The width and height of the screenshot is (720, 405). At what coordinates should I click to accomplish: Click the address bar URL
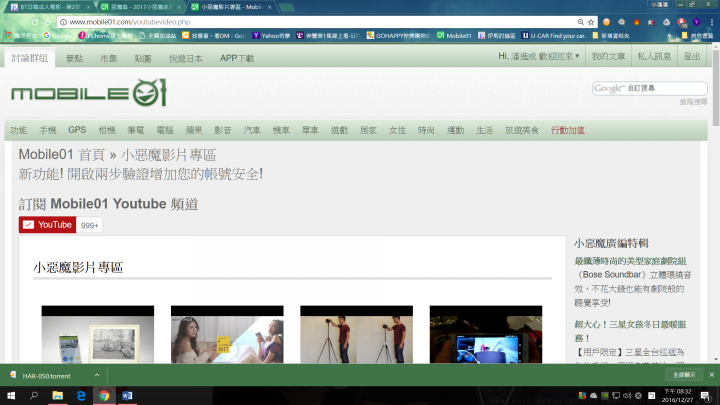click(130, 22)
